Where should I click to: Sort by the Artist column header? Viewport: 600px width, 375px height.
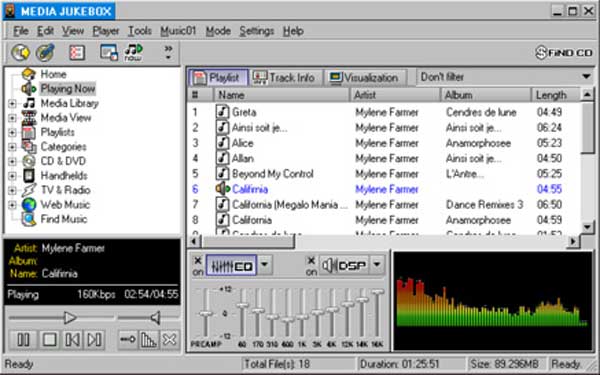(x=395, y=95)
